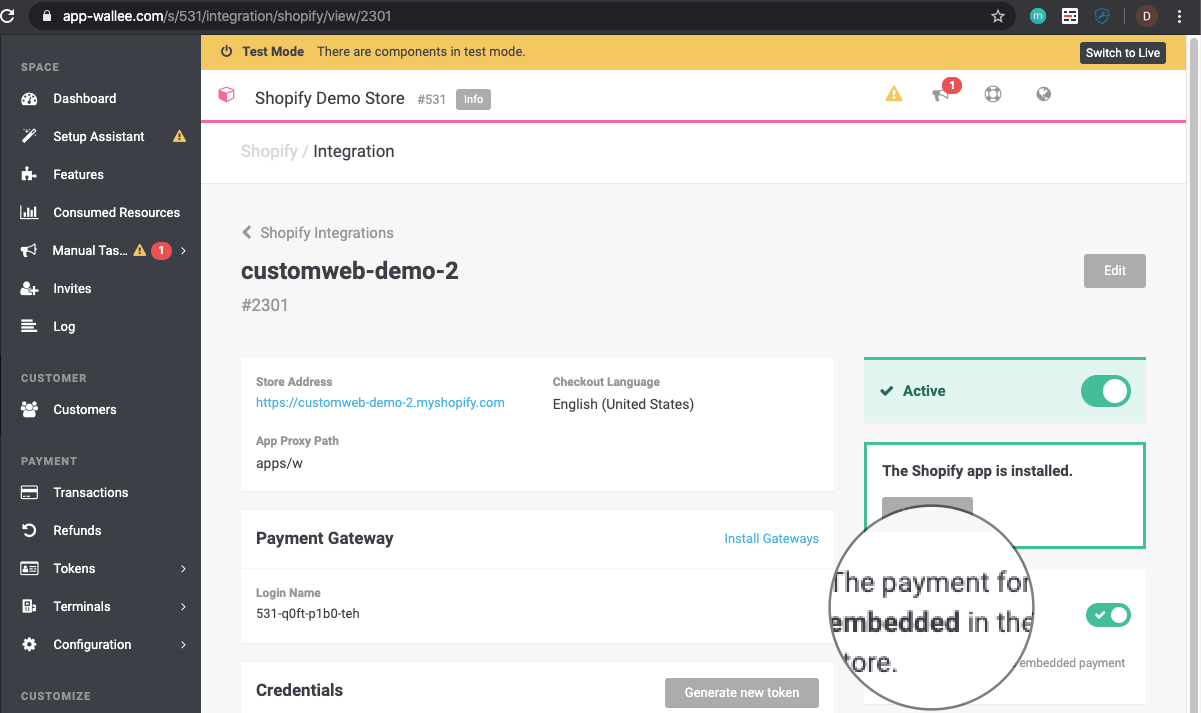The width and height of the screenshot is (1201, 713).
Task: Select login name 531-q0ft-p1b0-teh
Action: pos(308,614)
